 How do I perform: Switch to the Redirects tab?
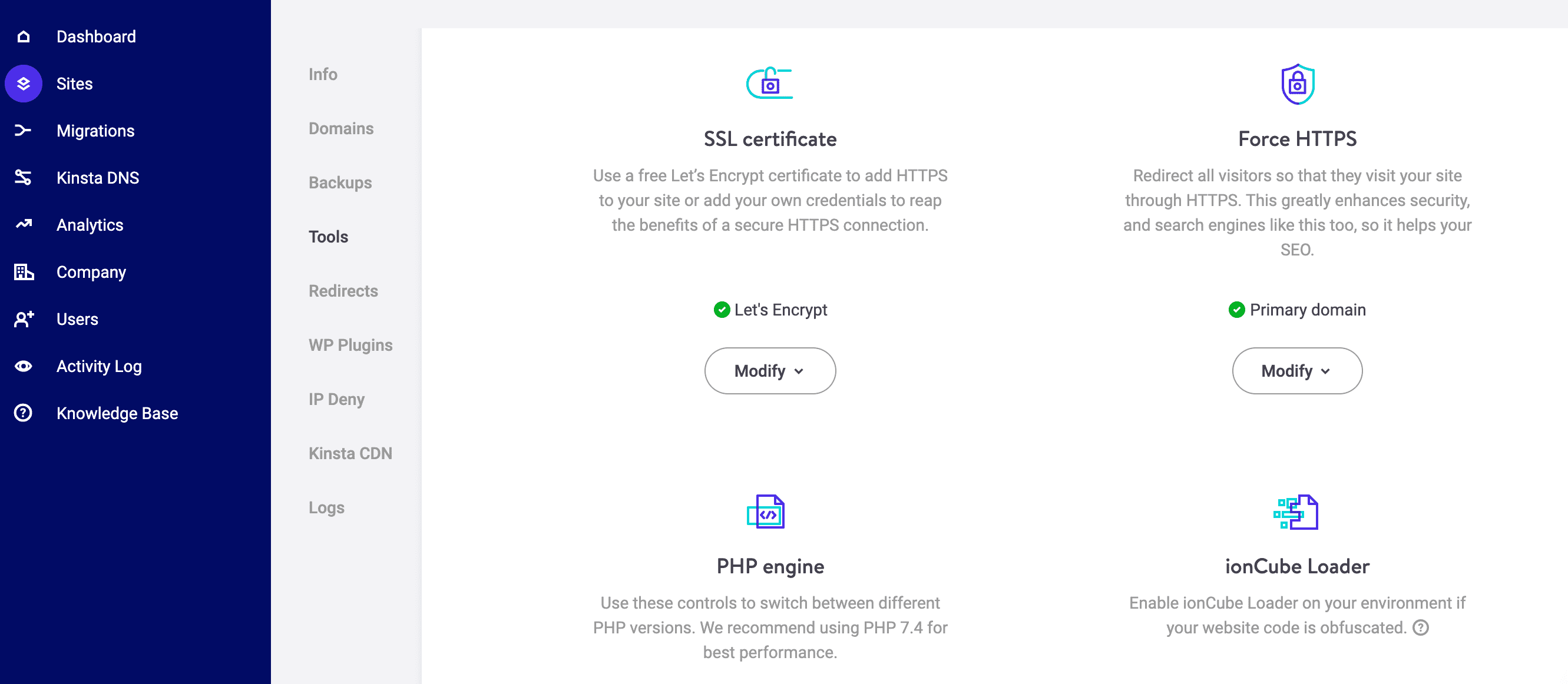[x=343, y=291]
